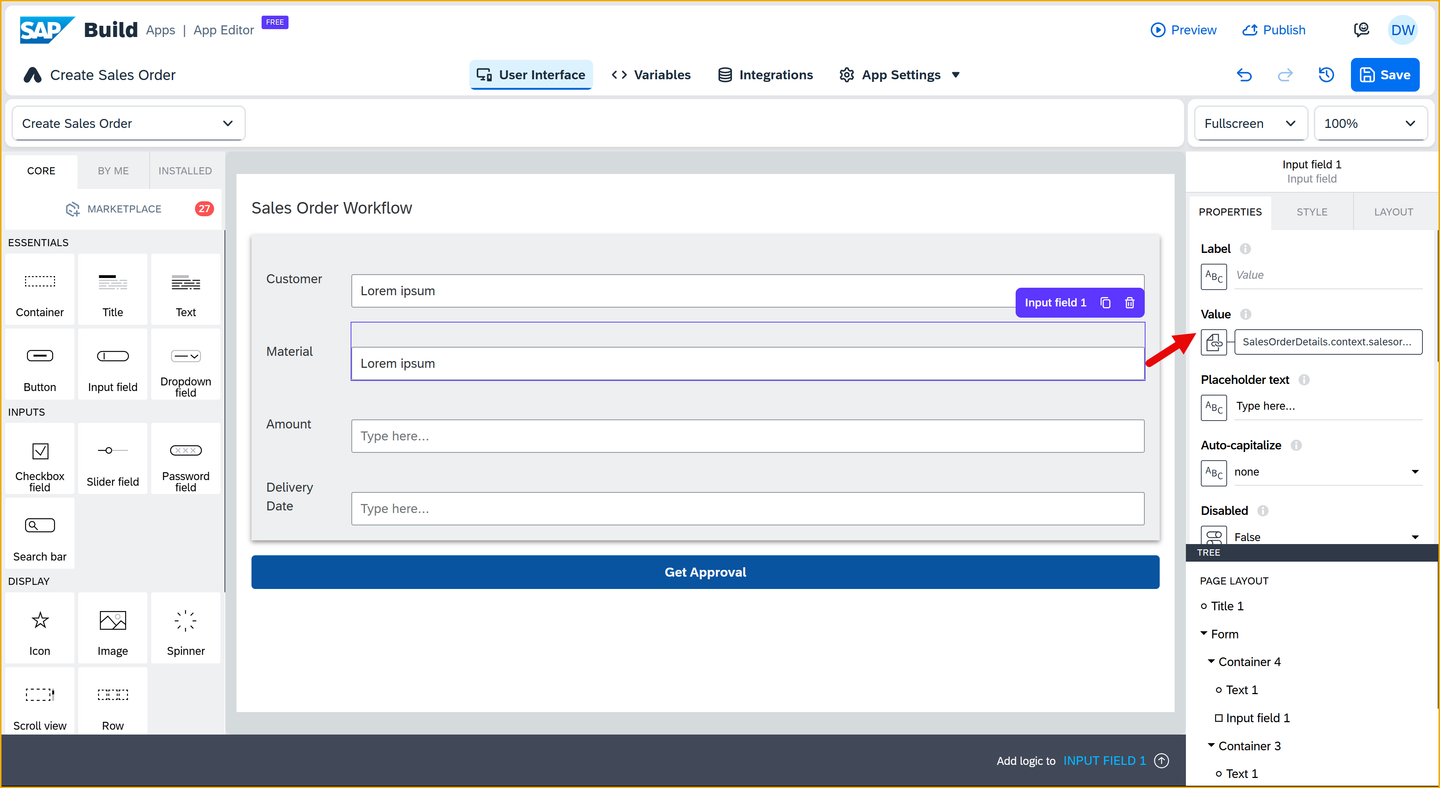Open the support chat icon
The height and width of the screenshot is (788, 1440).
pyautogui.click(x=1361, y=30)
